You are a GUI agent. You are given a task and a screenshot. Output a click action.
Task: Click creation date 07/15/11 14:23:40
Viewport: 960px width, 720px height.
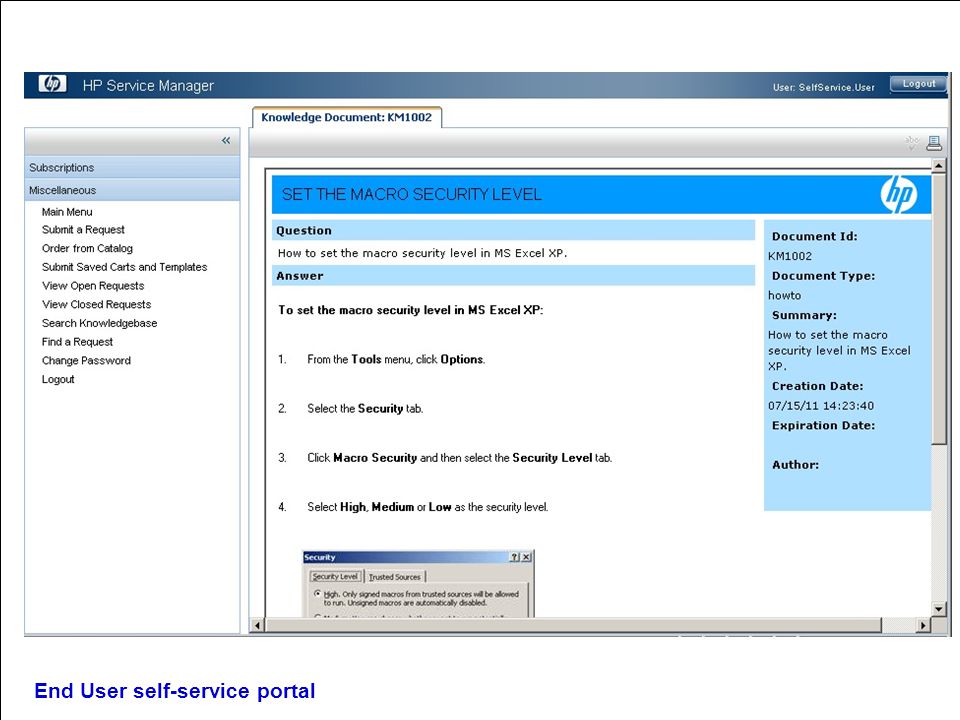[x=821, y=406]
